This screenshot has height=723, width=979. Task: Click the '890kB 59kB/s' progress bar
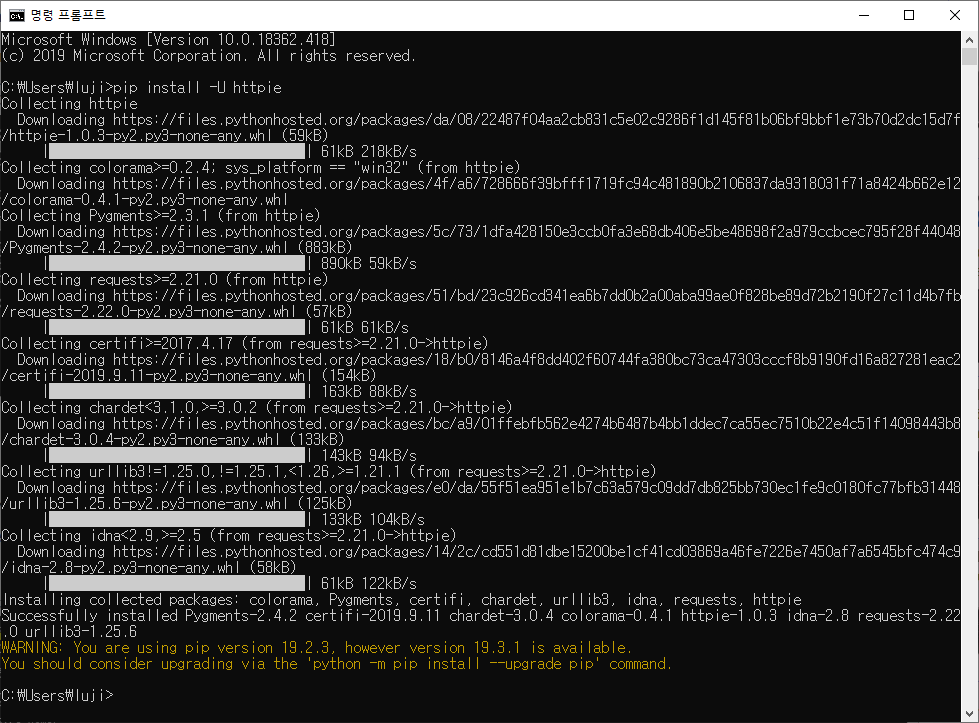point(177,263)
